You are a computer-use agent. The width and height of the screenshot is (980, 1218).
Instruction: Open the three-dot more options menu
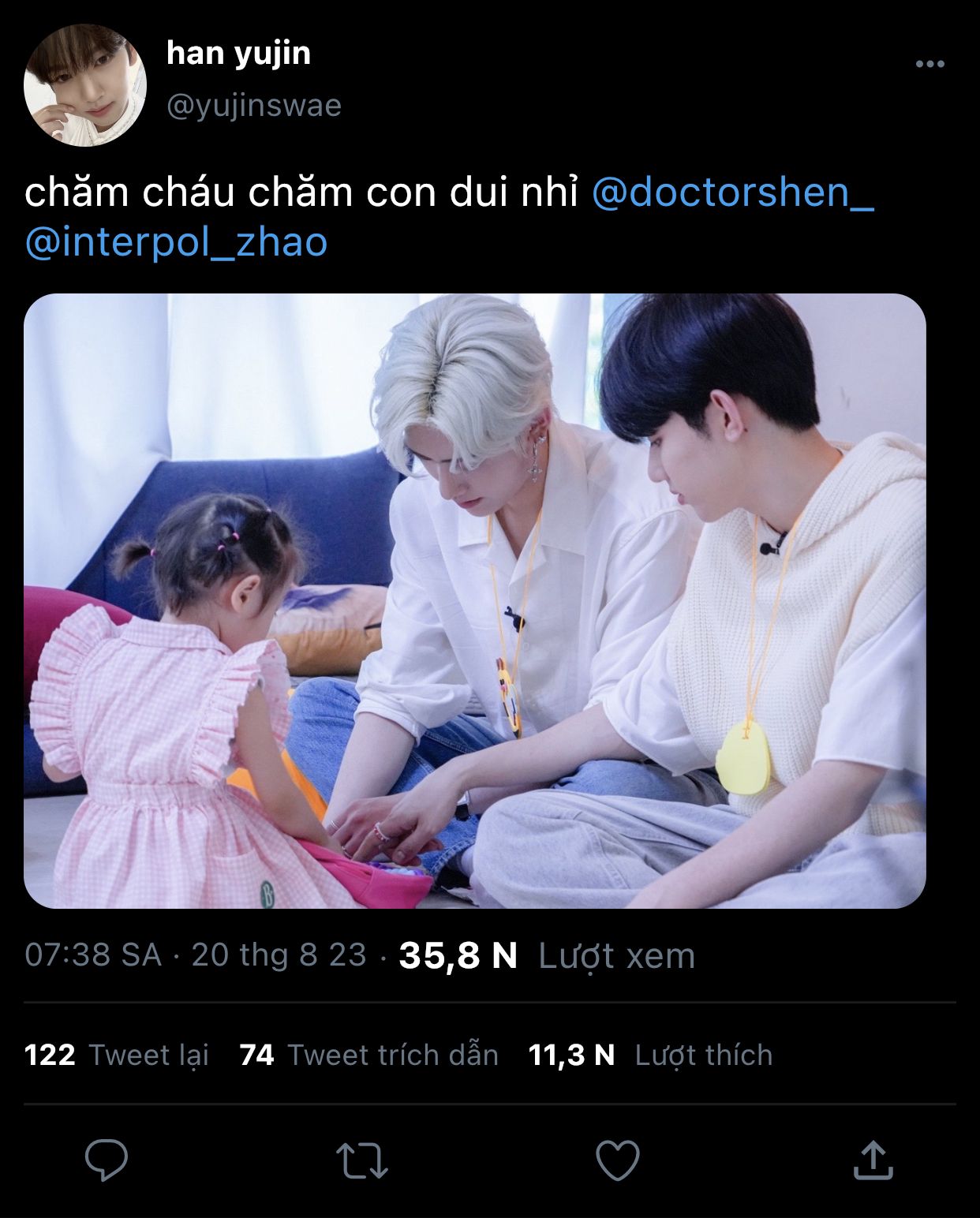tap(930, 65)
